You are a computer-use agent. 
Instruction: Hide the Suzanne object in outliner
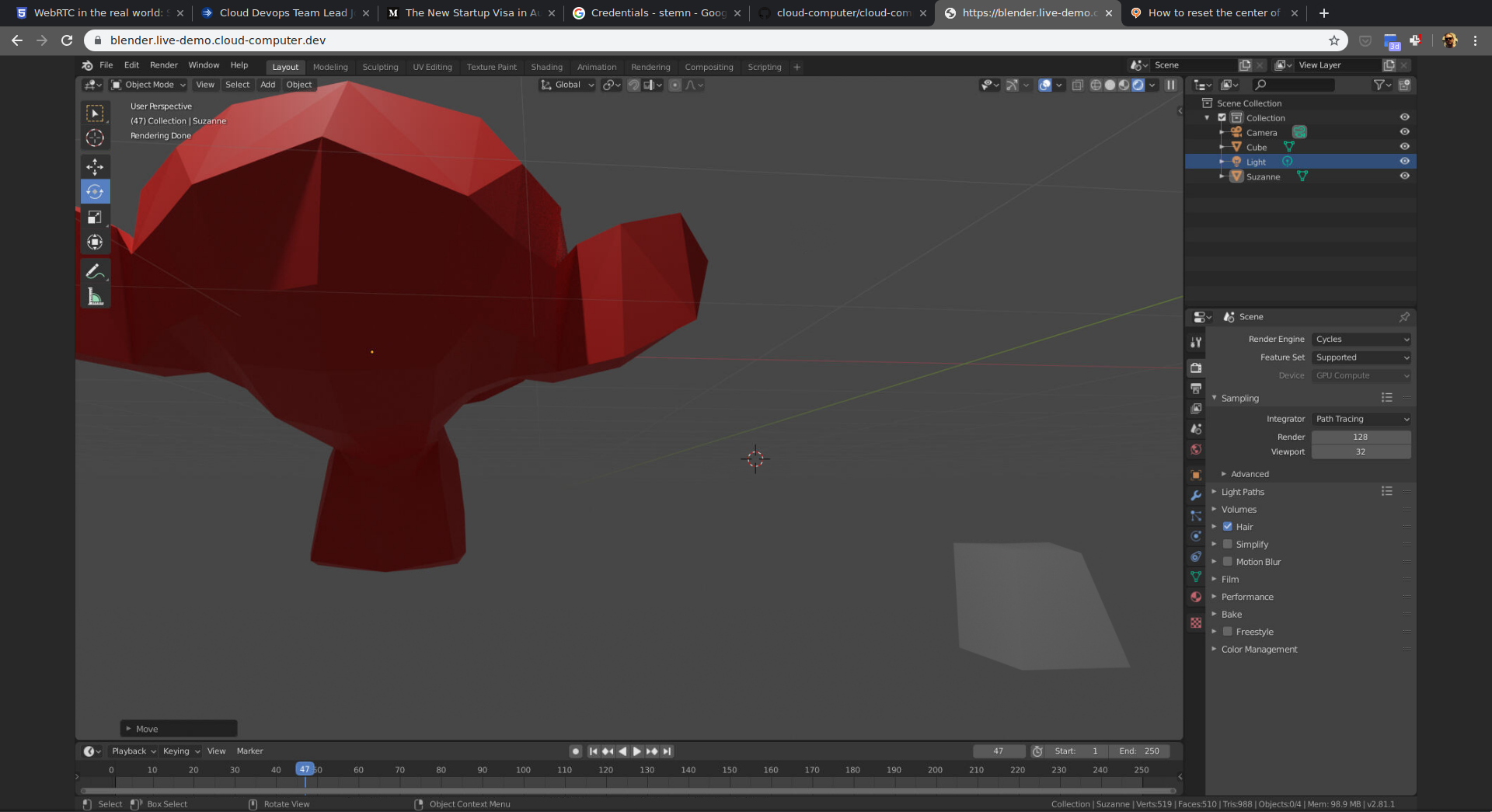click(x=1404, y=176)
